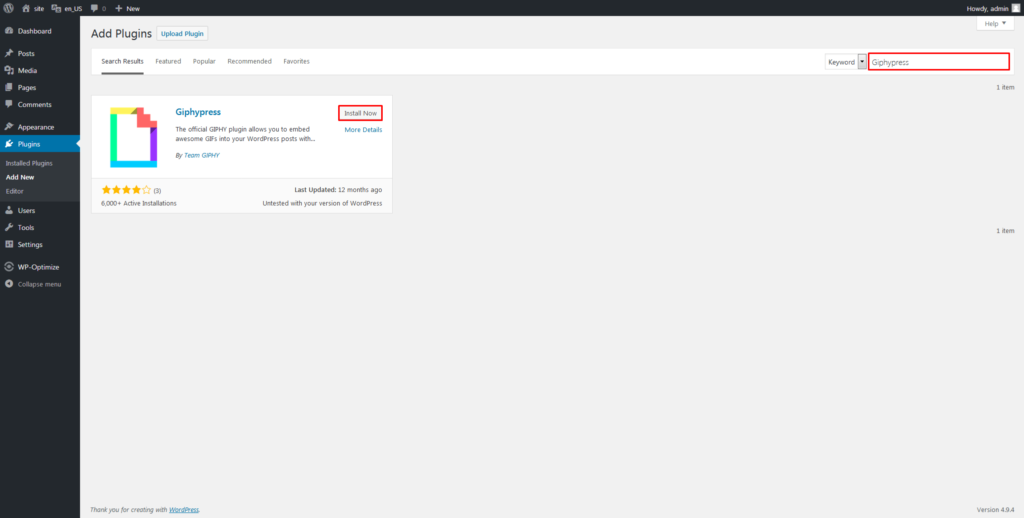Switch to the Recommended tab
Screen dimensions: 1024x518
point(249,61)
